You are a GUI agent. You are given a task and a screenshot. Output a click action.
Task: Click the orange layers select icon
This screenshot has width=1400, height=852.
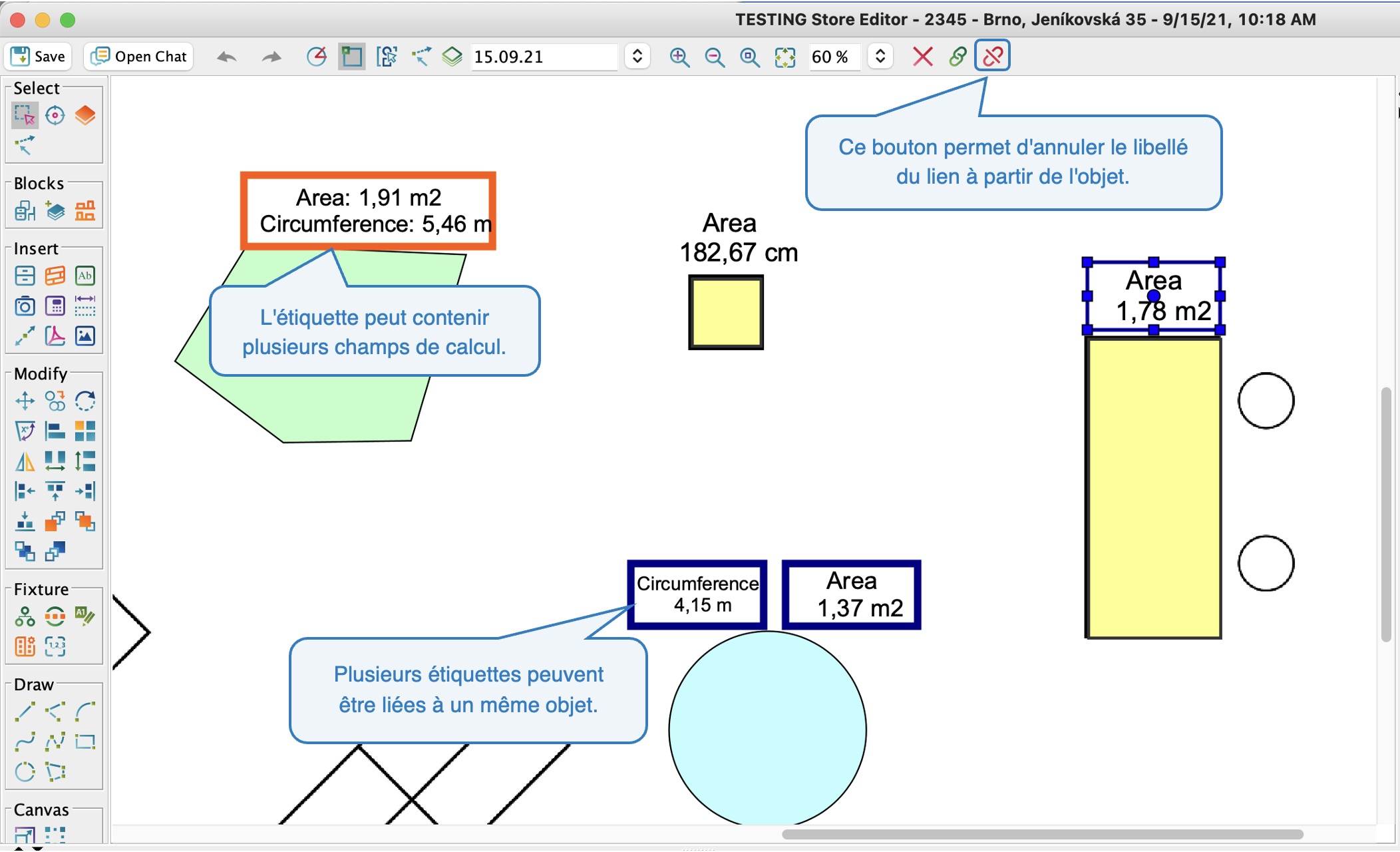(85, 115)
